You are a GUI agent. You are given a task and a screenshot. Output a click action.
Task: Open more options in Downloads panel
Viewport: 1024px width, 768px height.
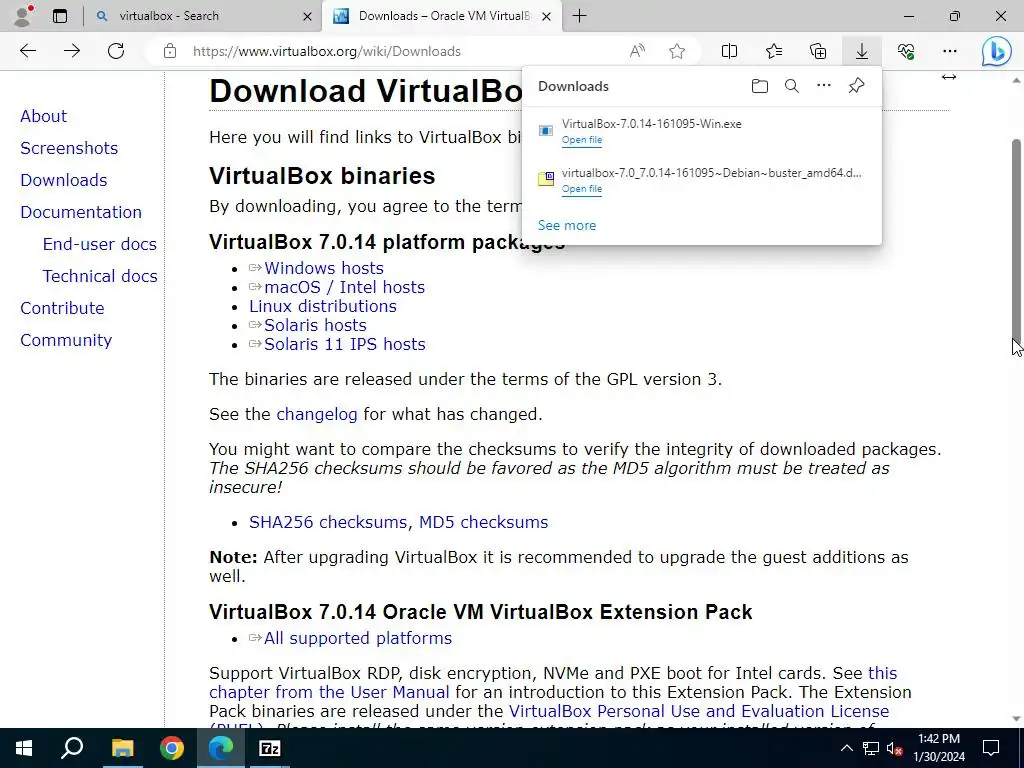pos(824,86)
